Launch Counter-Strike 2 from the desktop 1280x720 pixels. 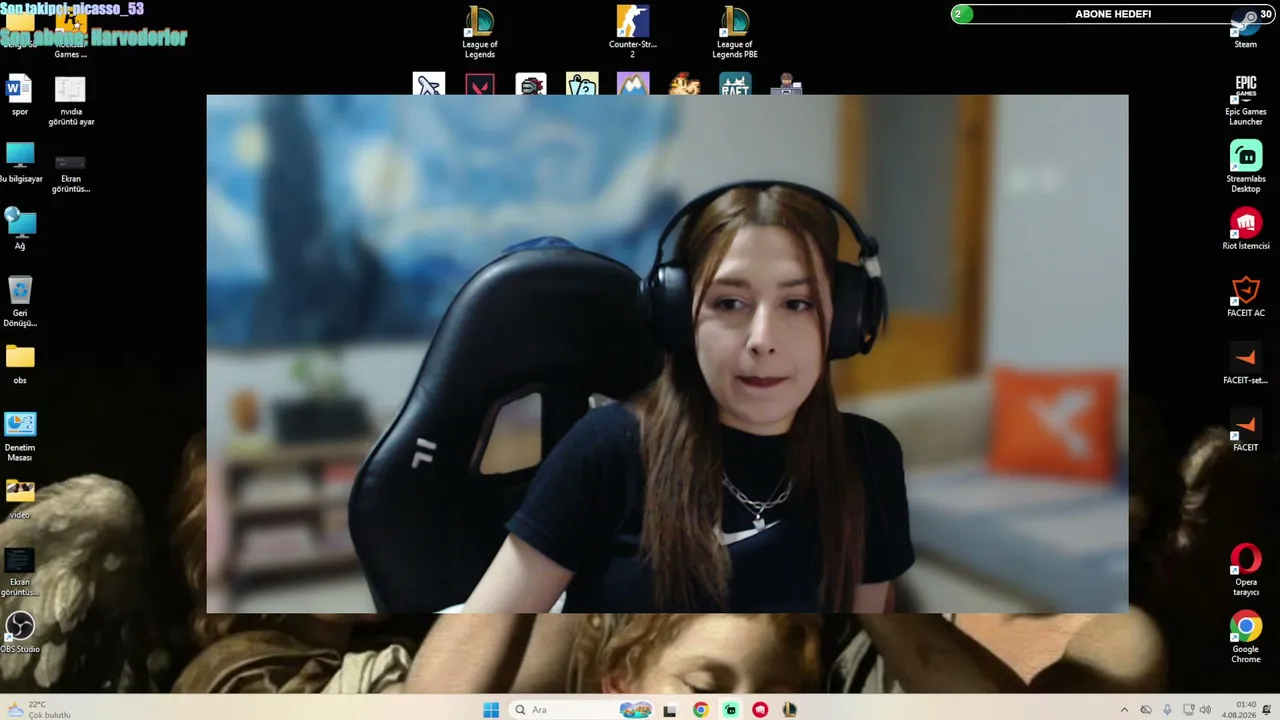click(632, 32)
